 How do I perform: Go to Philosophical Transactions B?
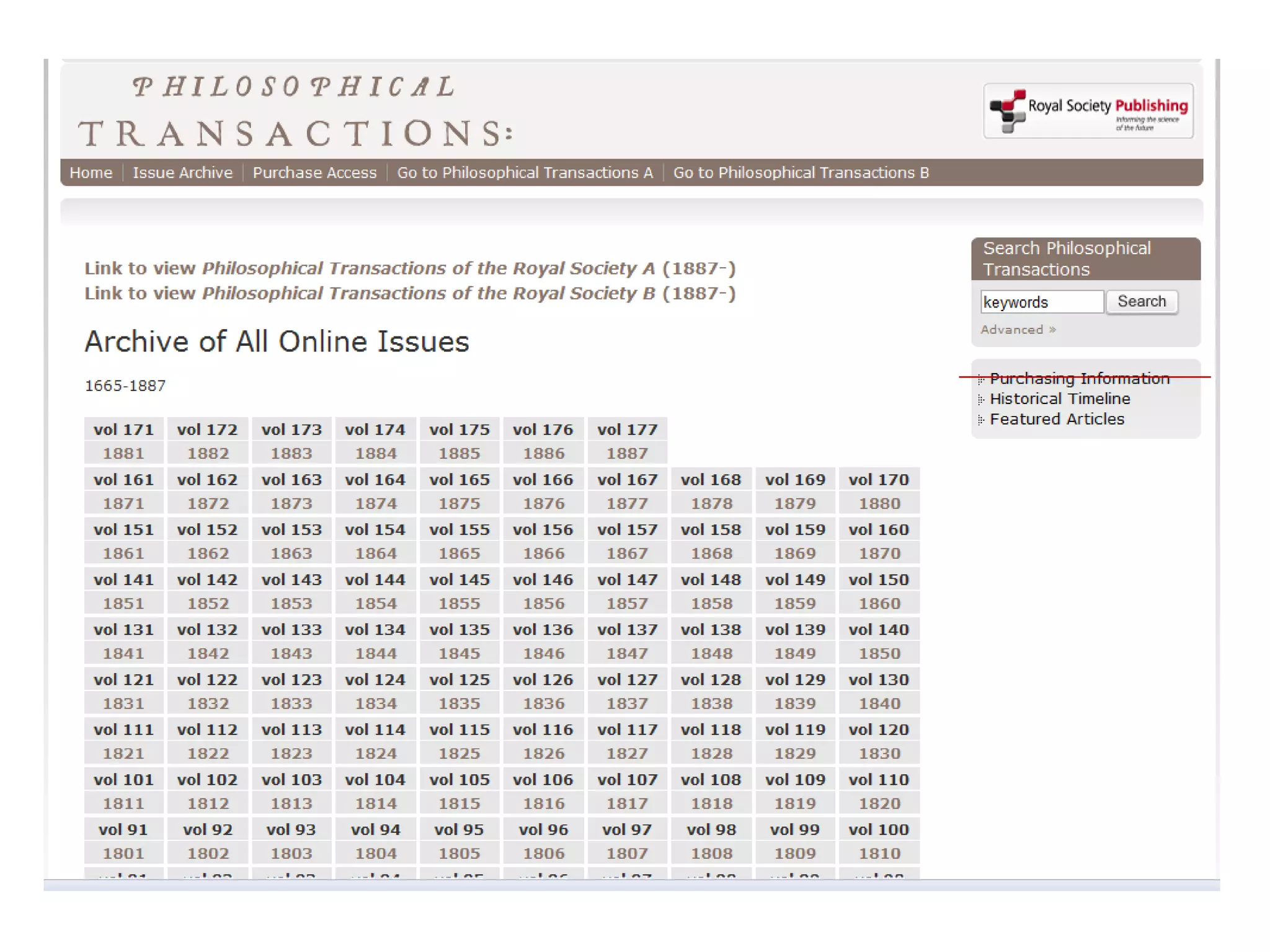(801, 173)
